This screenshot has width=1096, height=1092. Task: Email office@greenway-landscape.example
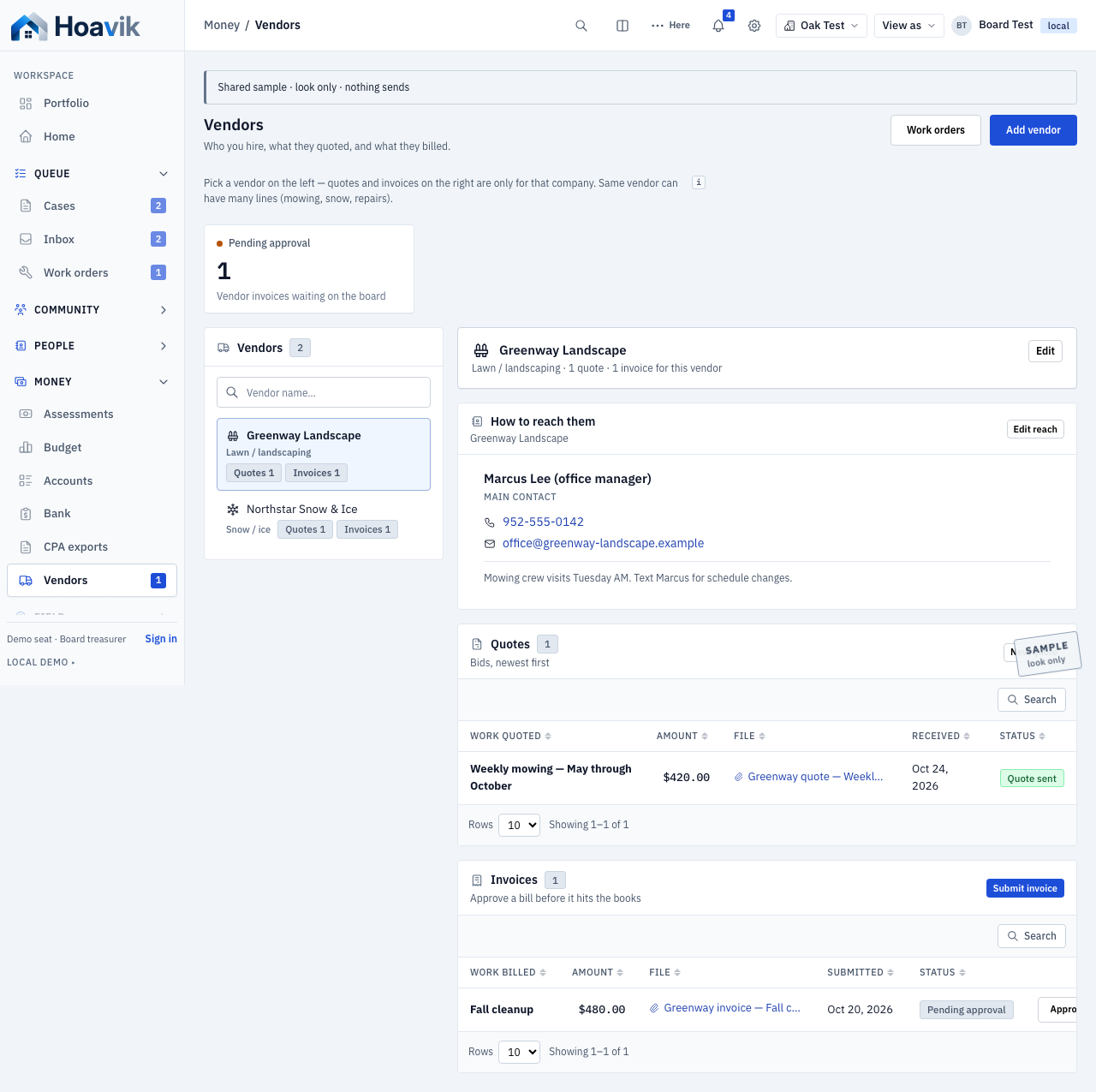coord(603,543)
